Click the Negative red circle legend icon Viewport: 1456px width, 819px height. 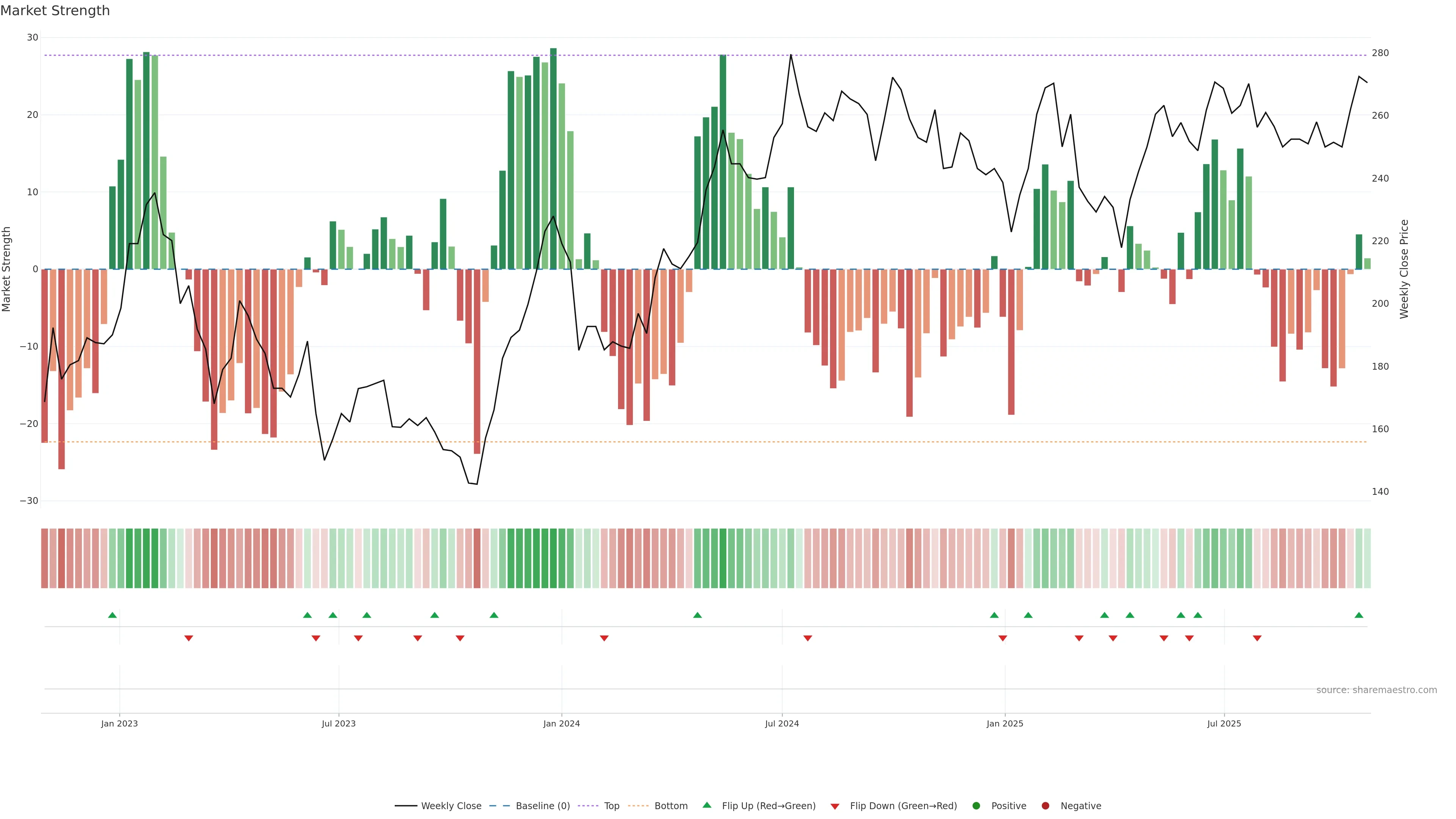[x=1045, y=805]
